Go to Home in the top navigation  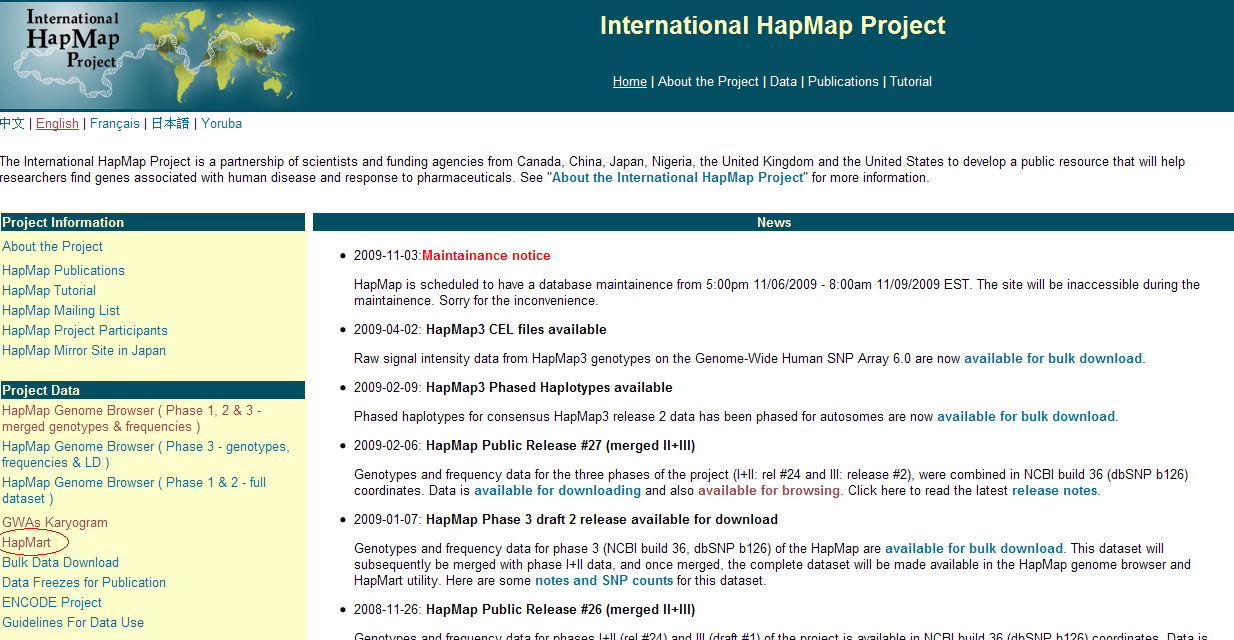click(x=630, y=82)
